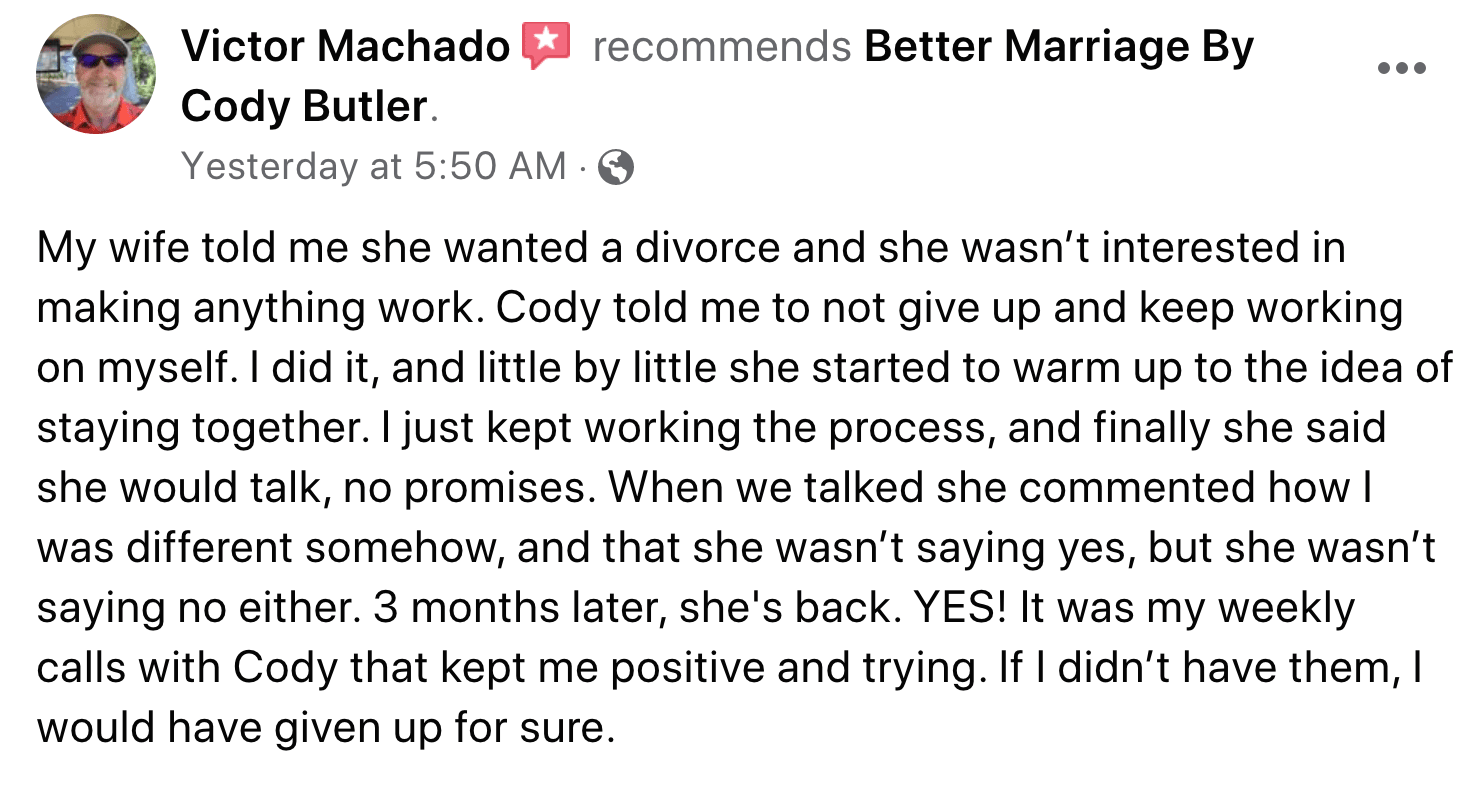Click "Cody Butler" in the page name
This screenshot has width=1466, height=788.
point(304,106)
